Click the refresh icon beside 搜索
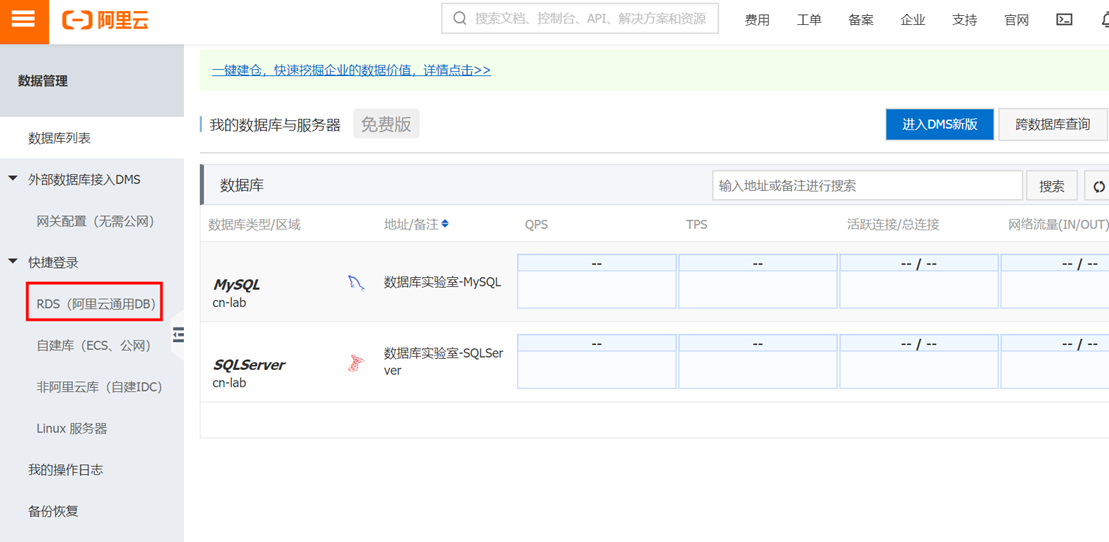Screen dimensions: 1109x542 pos(1098,186)
